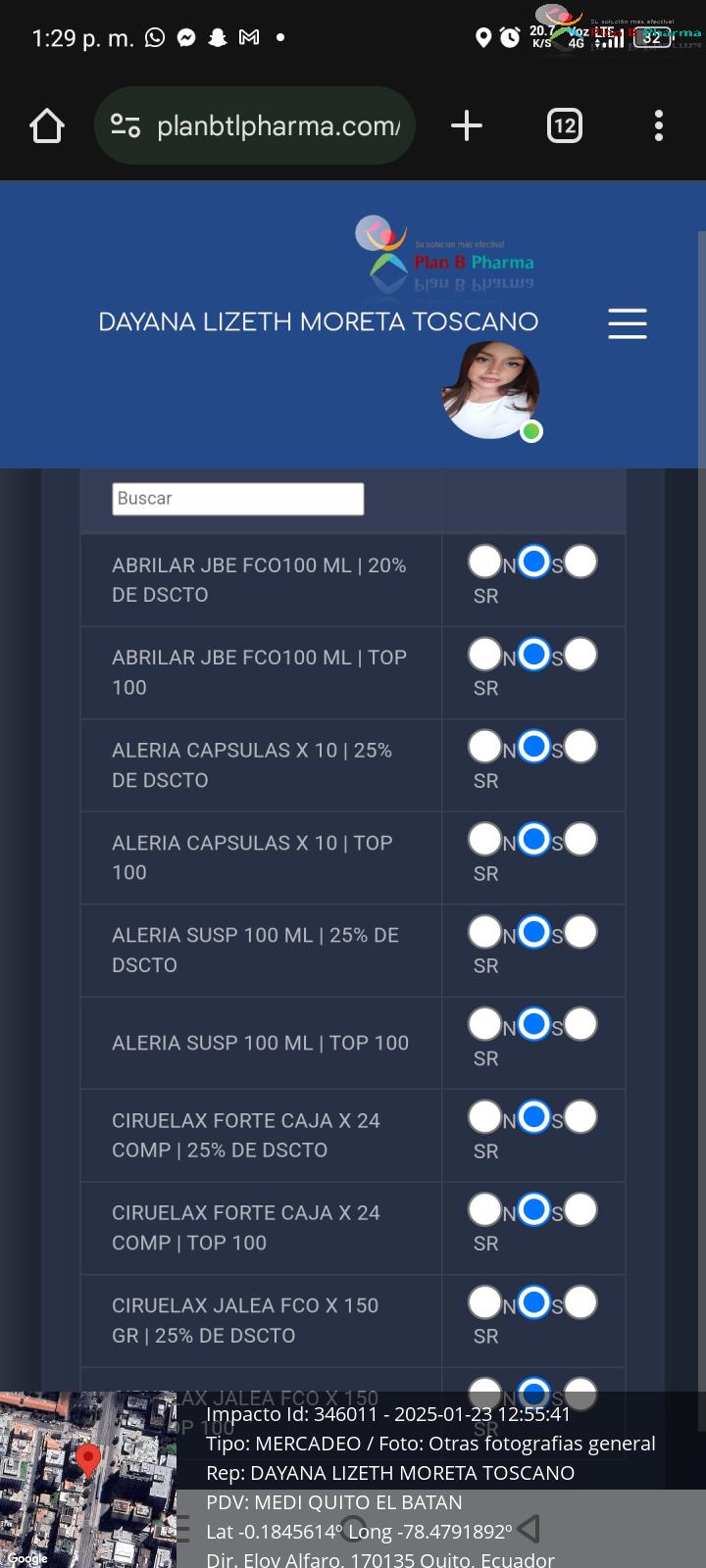706x1568 pixels.
Task: Select SR radio for CIRUELAX JALEA 25% DE DSCTO
Action: click(580, 1302)
